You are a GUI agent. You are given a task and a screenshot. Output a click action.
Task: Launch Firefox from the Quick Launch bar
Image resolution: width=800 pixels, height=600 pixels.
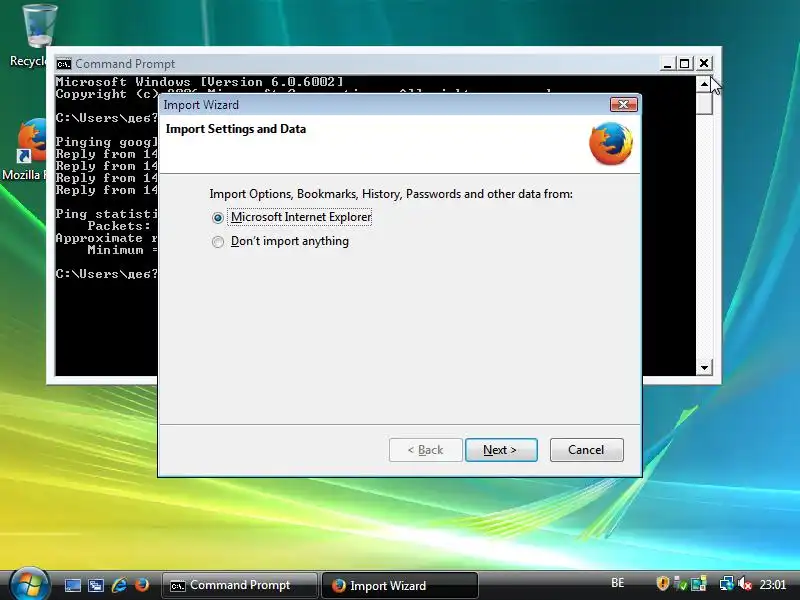[142, 585]
